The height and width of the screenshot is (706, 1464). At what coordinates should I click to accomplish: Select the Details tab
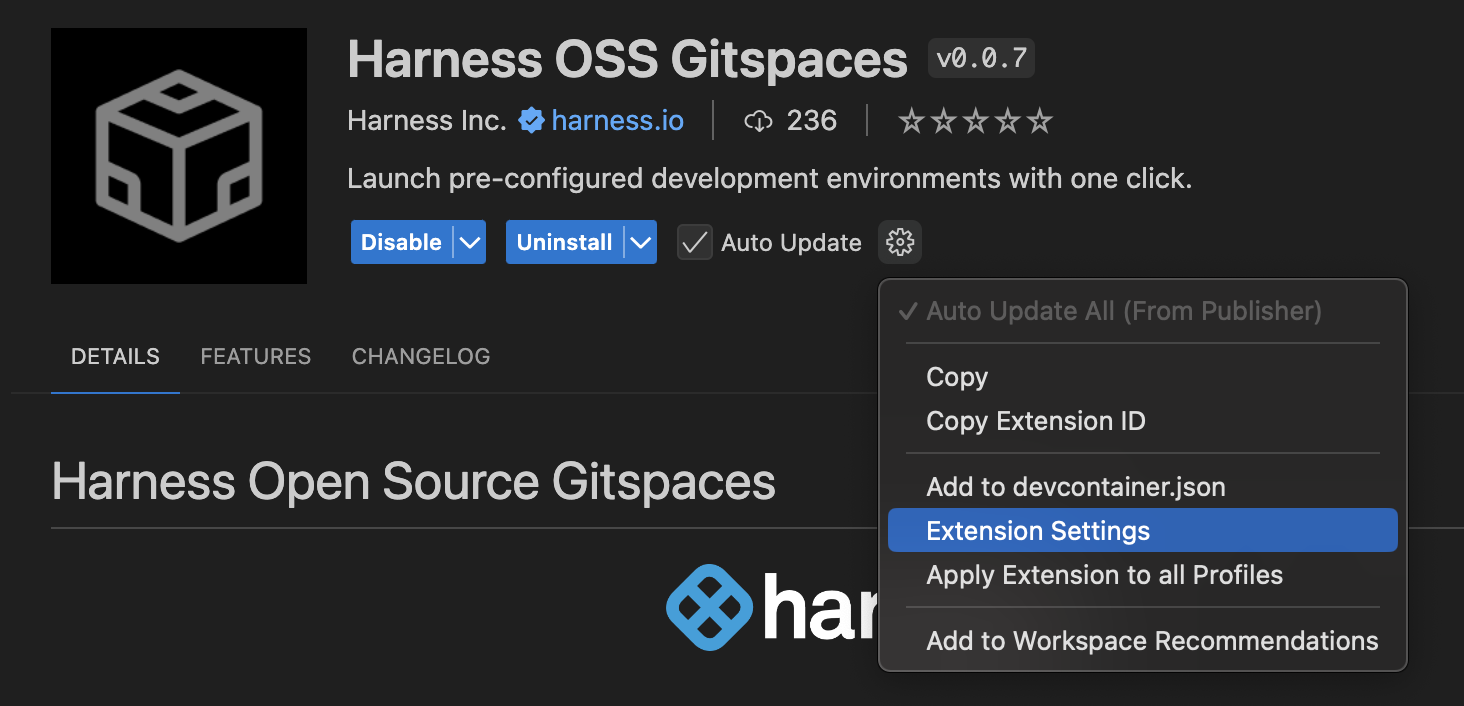click(115, 356)
